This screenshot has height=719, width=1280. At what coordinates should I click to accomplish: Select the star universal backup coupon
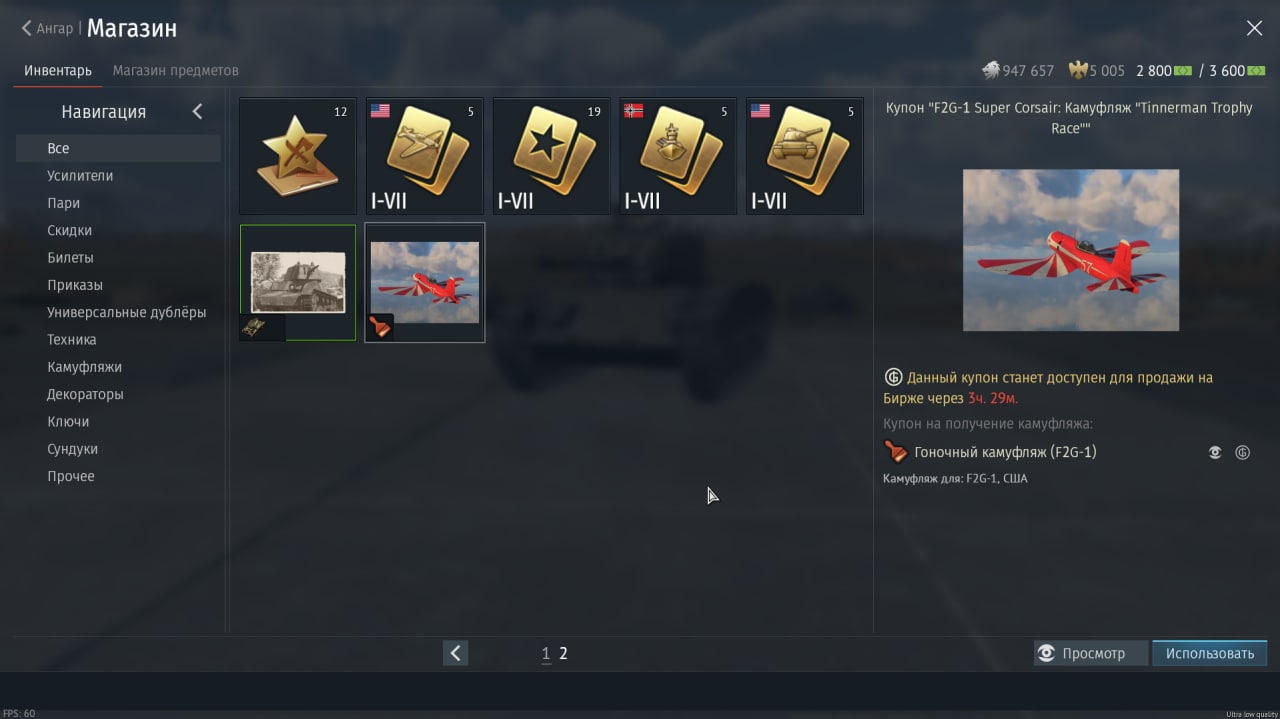pos(552,156)
